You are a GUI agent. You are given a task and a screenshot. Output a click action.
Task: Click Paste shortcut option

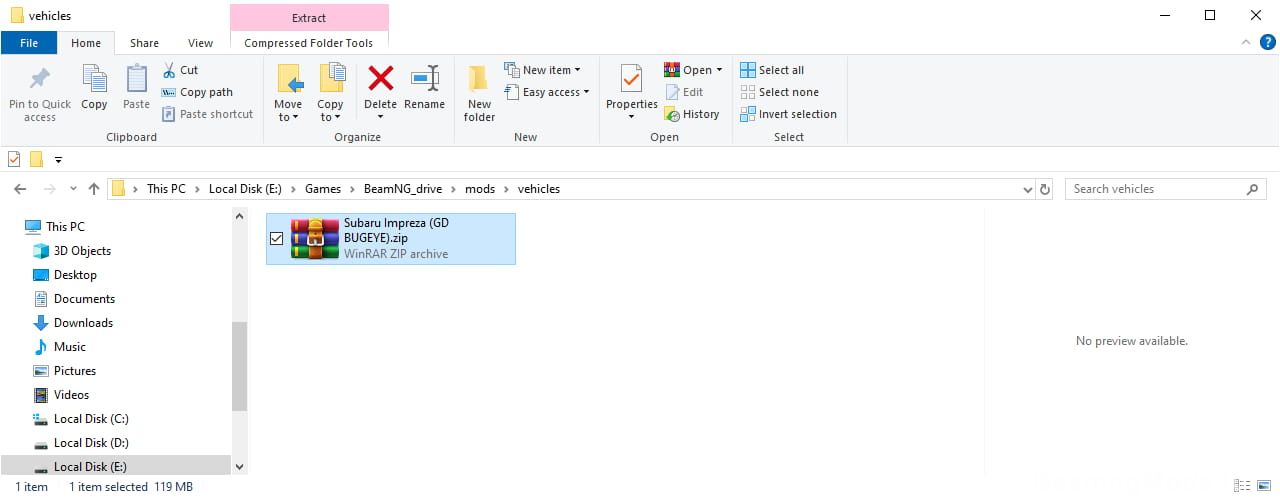coord(207,114)
